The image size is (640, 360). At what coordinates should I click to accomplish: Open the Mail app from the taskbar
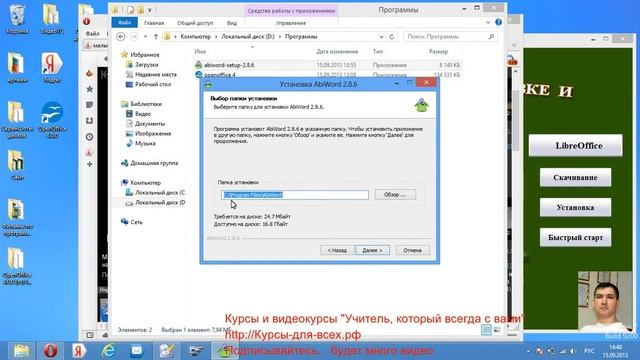point(137,351)
